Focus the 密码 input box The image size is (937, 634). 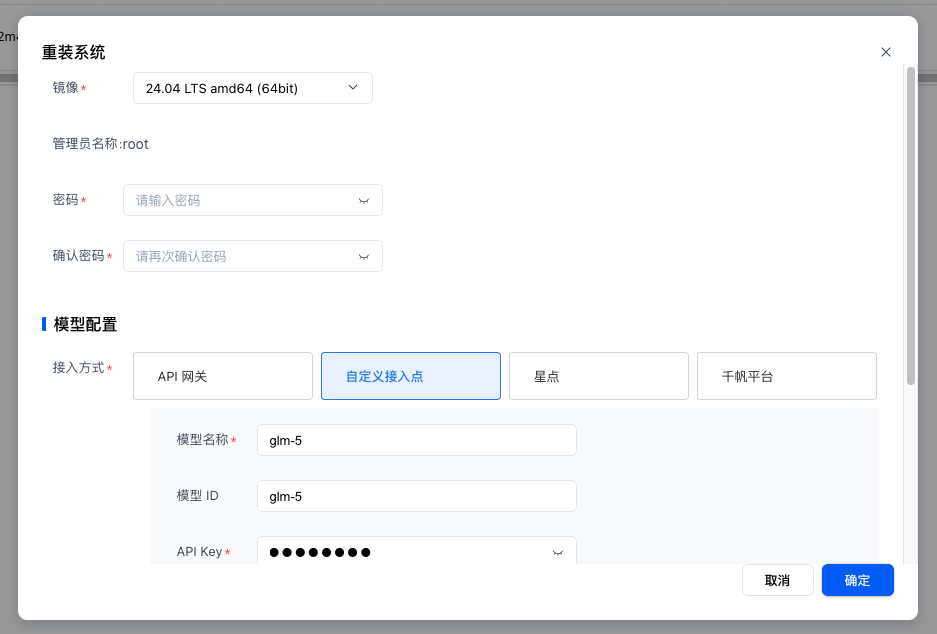tap(253, 200)
